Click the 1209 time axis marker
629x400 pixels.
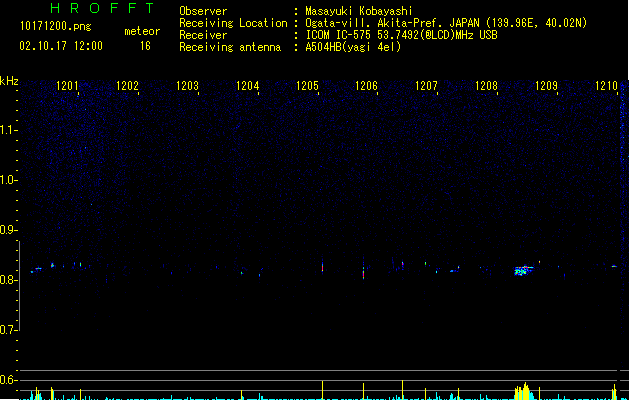coord(546,86)
